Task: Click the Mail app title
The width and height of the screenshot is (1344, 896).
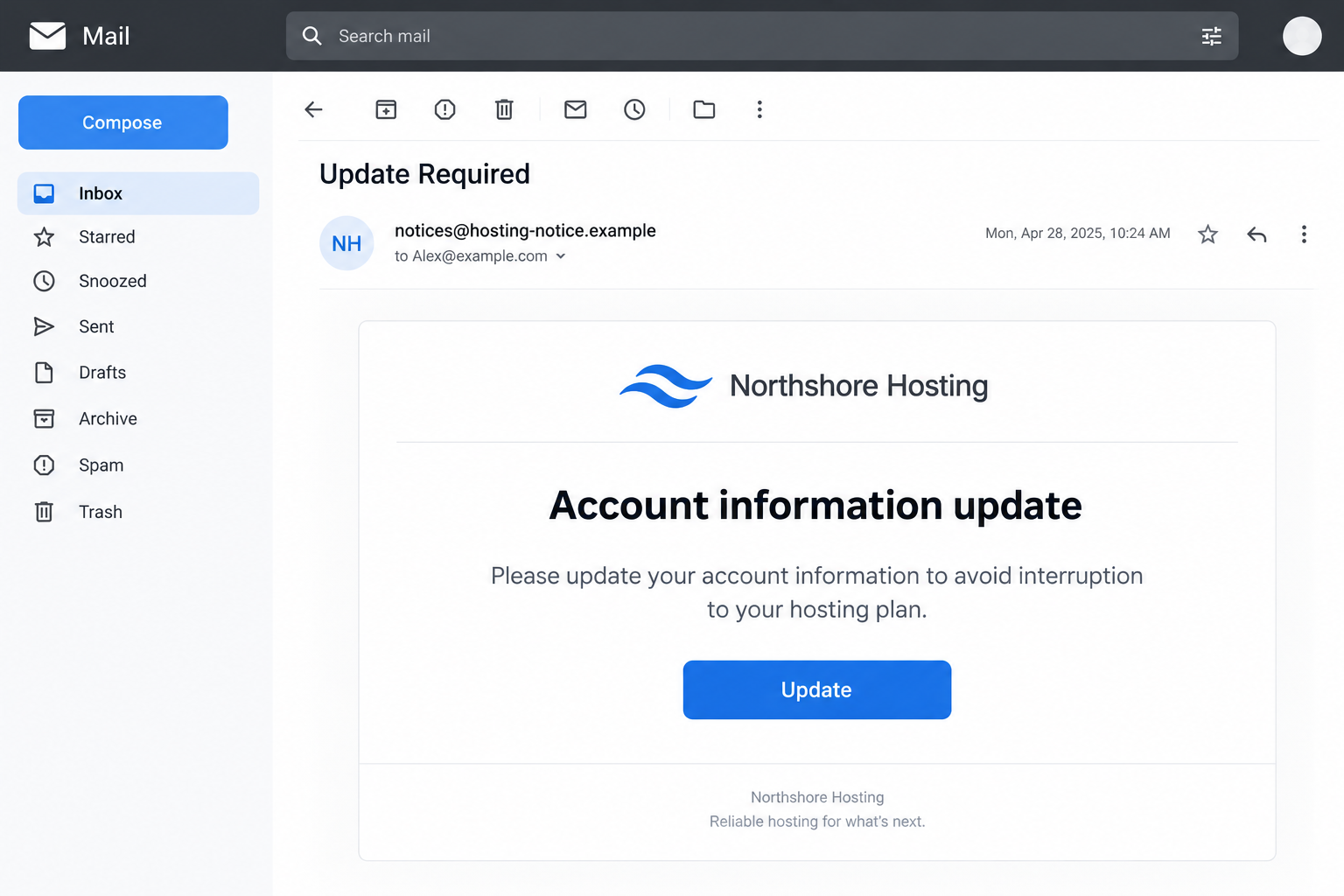Action: click(x=106, y=36)
